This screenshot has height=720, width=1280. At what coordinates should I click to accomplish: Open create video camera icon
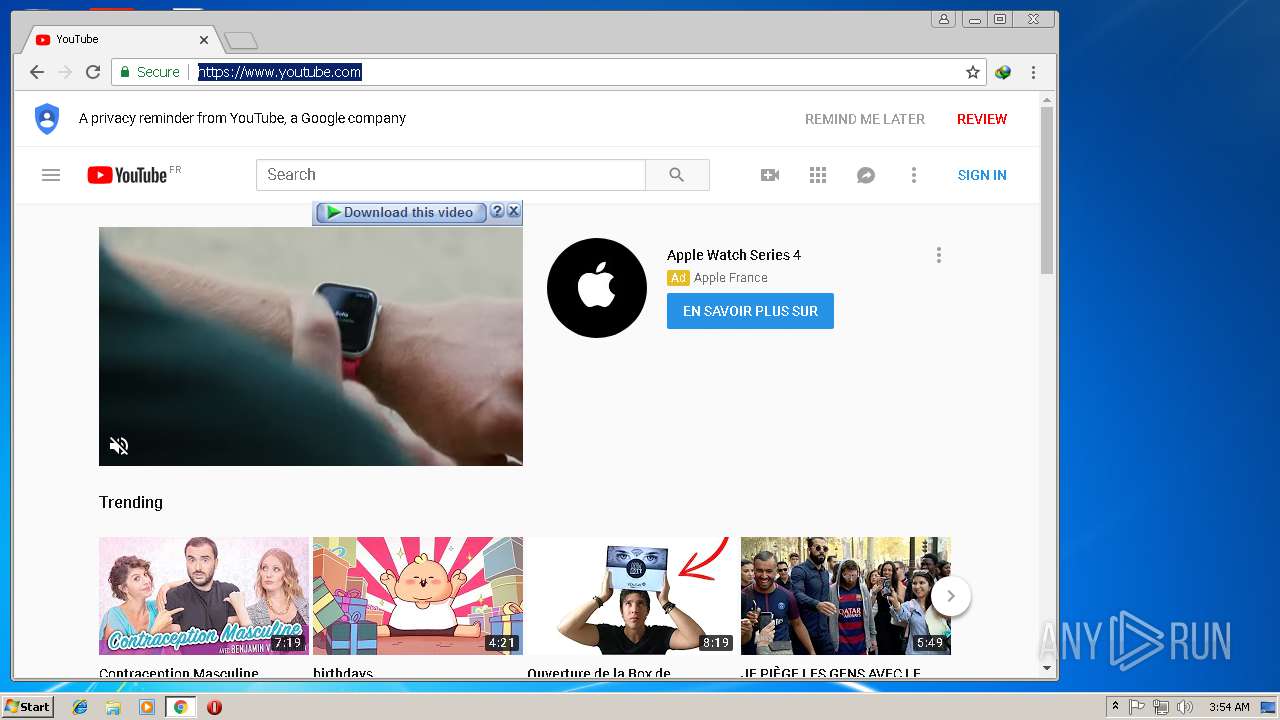(x=770, y=175)
